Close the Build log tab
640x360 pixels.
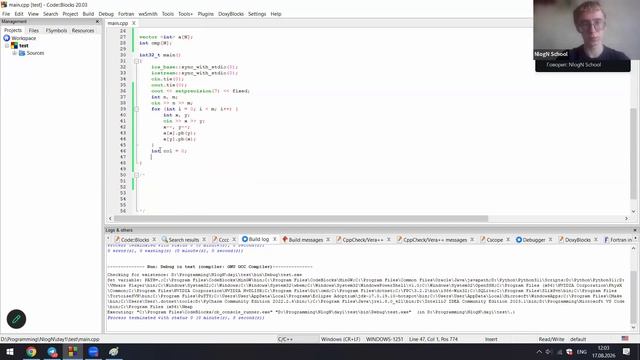tap(275, 239)
